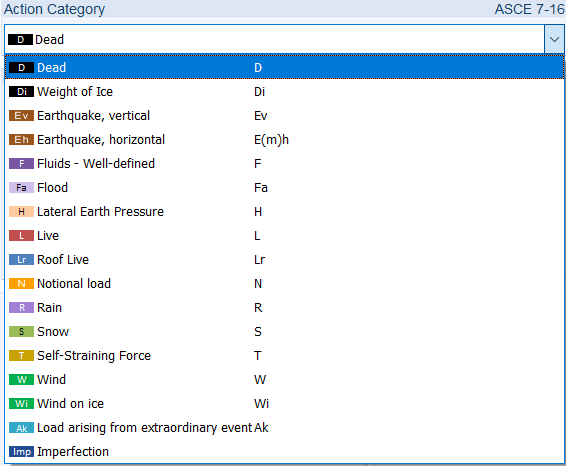The image size is (566, 466).
Task: Click the Fa abbreviation in second column
Action: [261, 188]
